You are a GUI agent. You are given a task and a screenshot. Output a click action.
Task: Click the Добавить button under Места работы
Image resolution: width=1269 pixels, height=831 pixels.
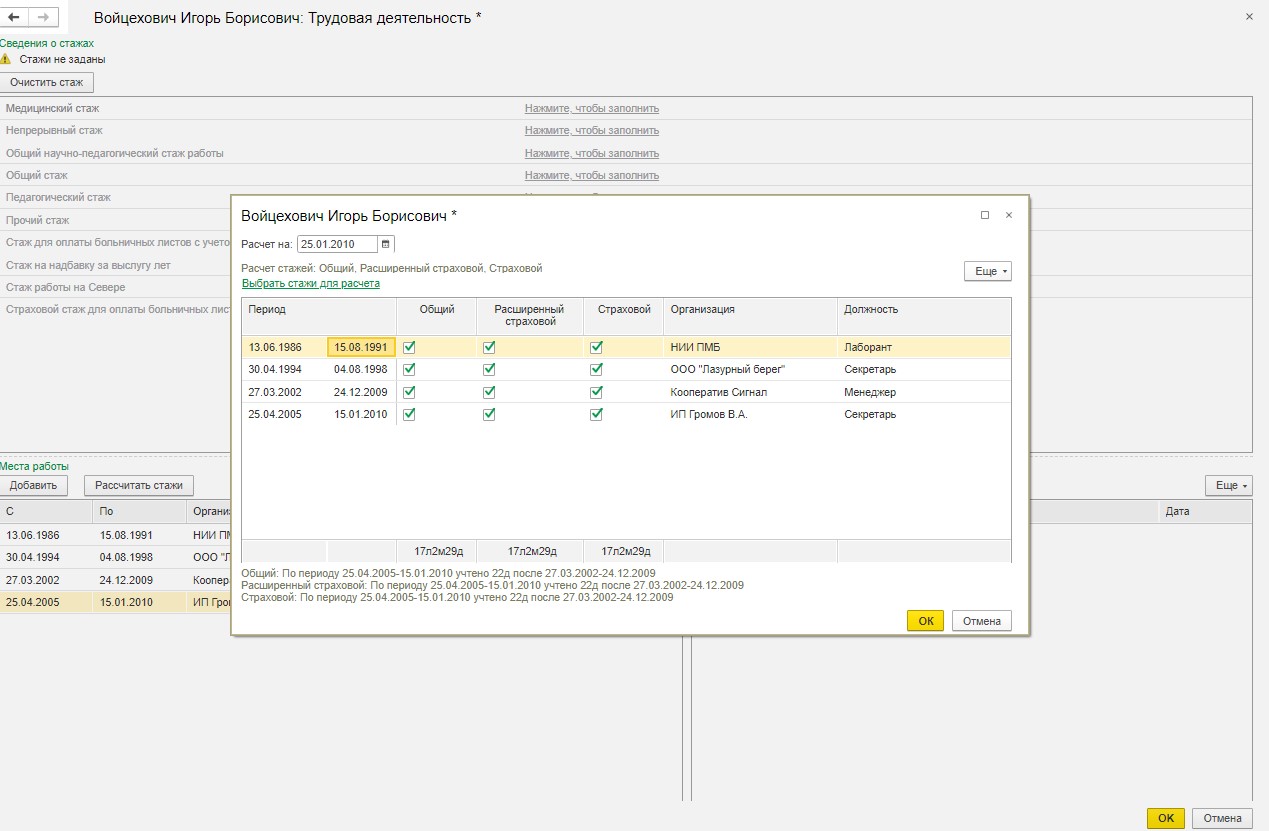34,485
